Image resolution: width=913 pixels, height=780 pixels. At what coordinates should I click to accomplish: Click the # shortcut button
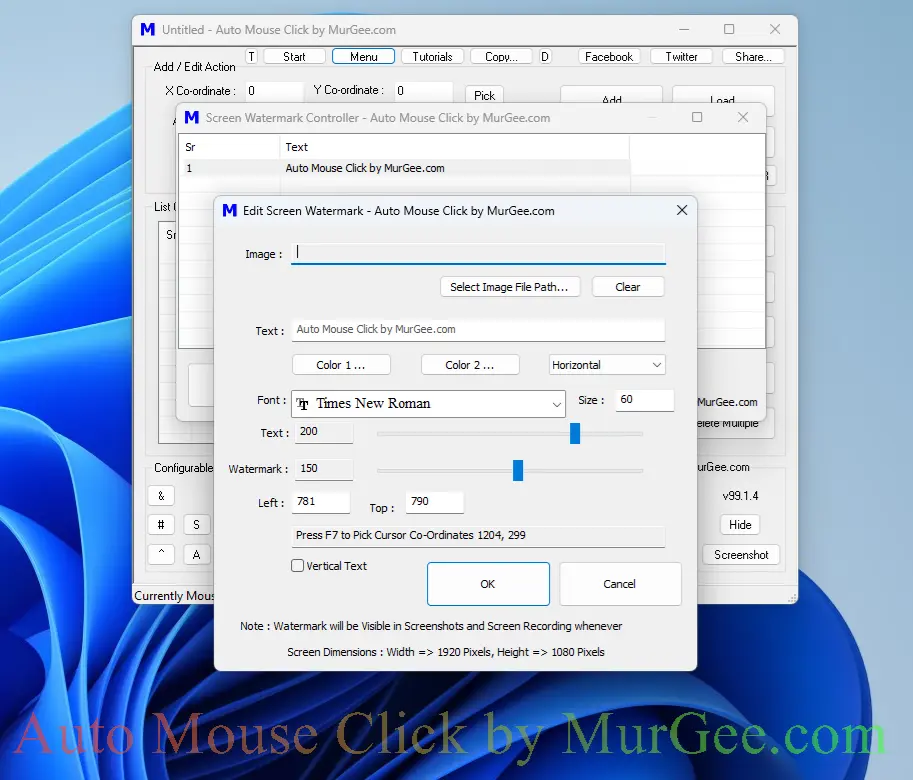pyautogui.click(x=161, y=524)
